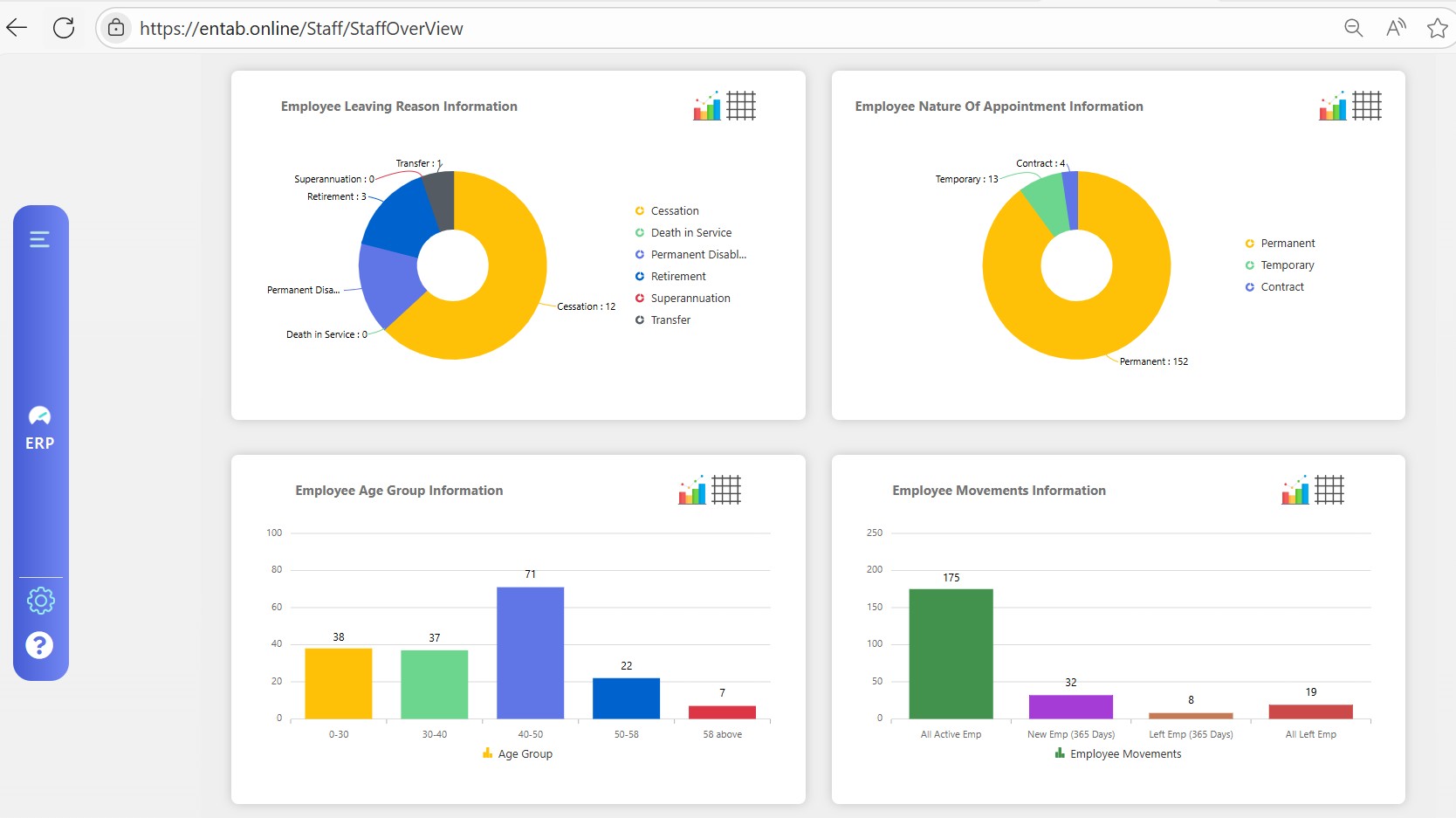Toggle the Age Group legend item
This screenshot has width=1456, height=818.
pos(524,754)
